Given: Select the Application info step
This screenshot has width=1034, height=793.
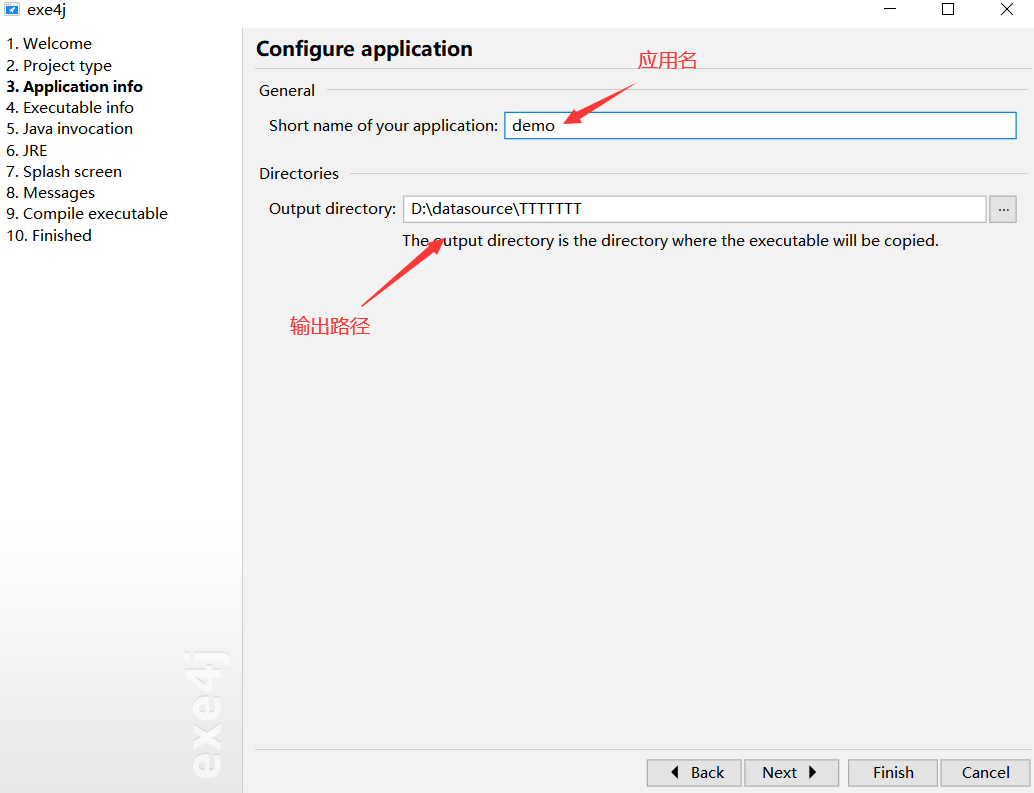Looking at the screenshot, I should [74, 86].
